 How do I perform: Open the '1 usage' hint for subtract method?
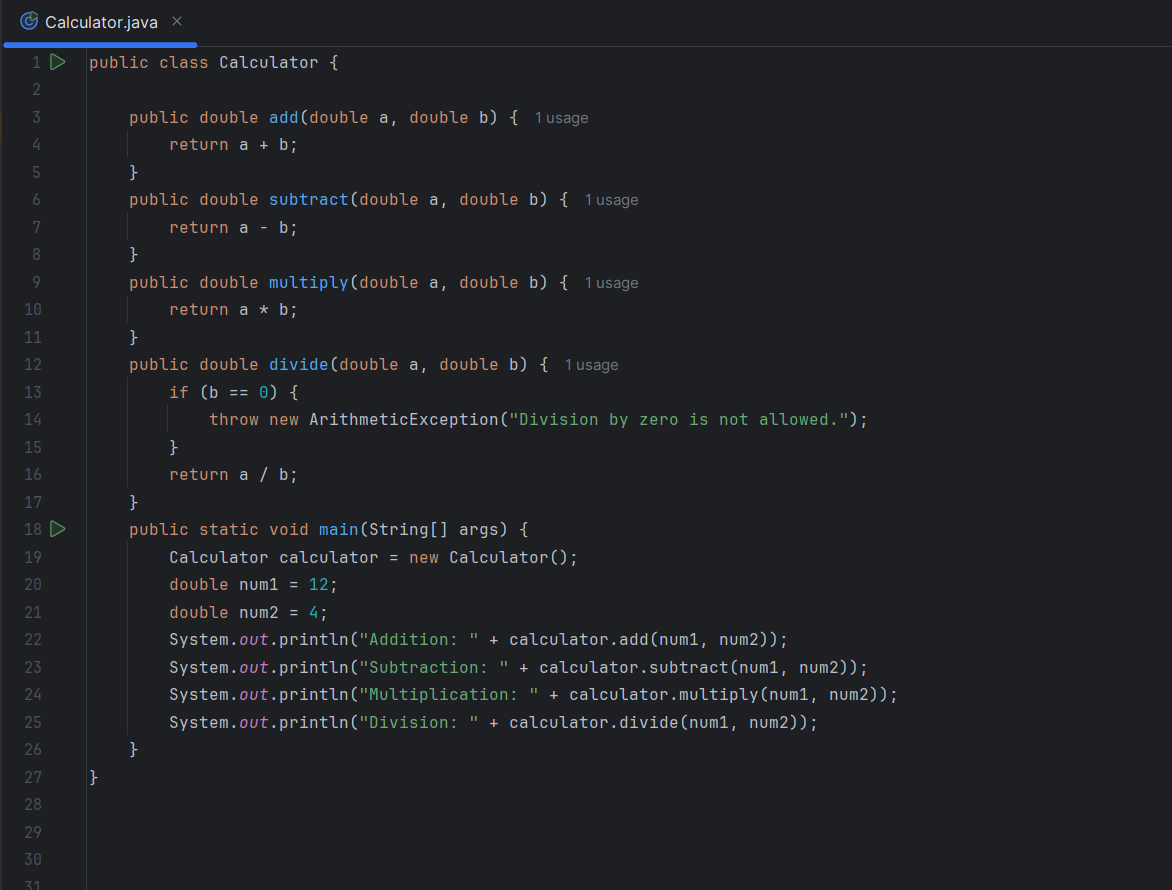(x=611, y=200)
